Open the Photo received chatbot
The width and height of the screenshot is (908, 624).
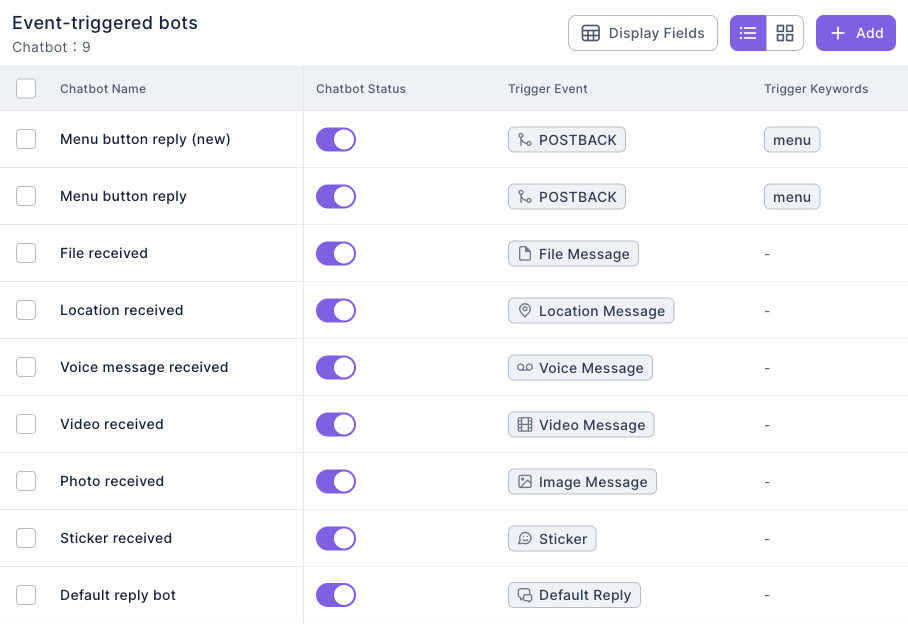pos(112,481)
